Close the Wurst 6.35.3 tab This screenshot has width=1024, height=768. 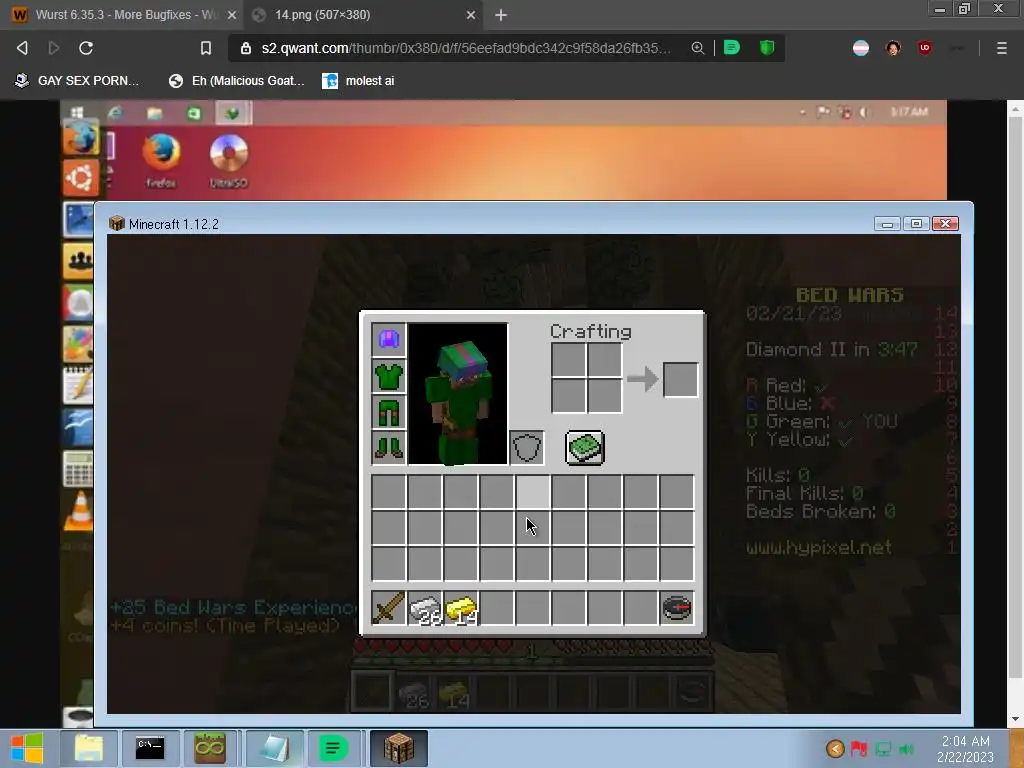click(x=232, y=14)
